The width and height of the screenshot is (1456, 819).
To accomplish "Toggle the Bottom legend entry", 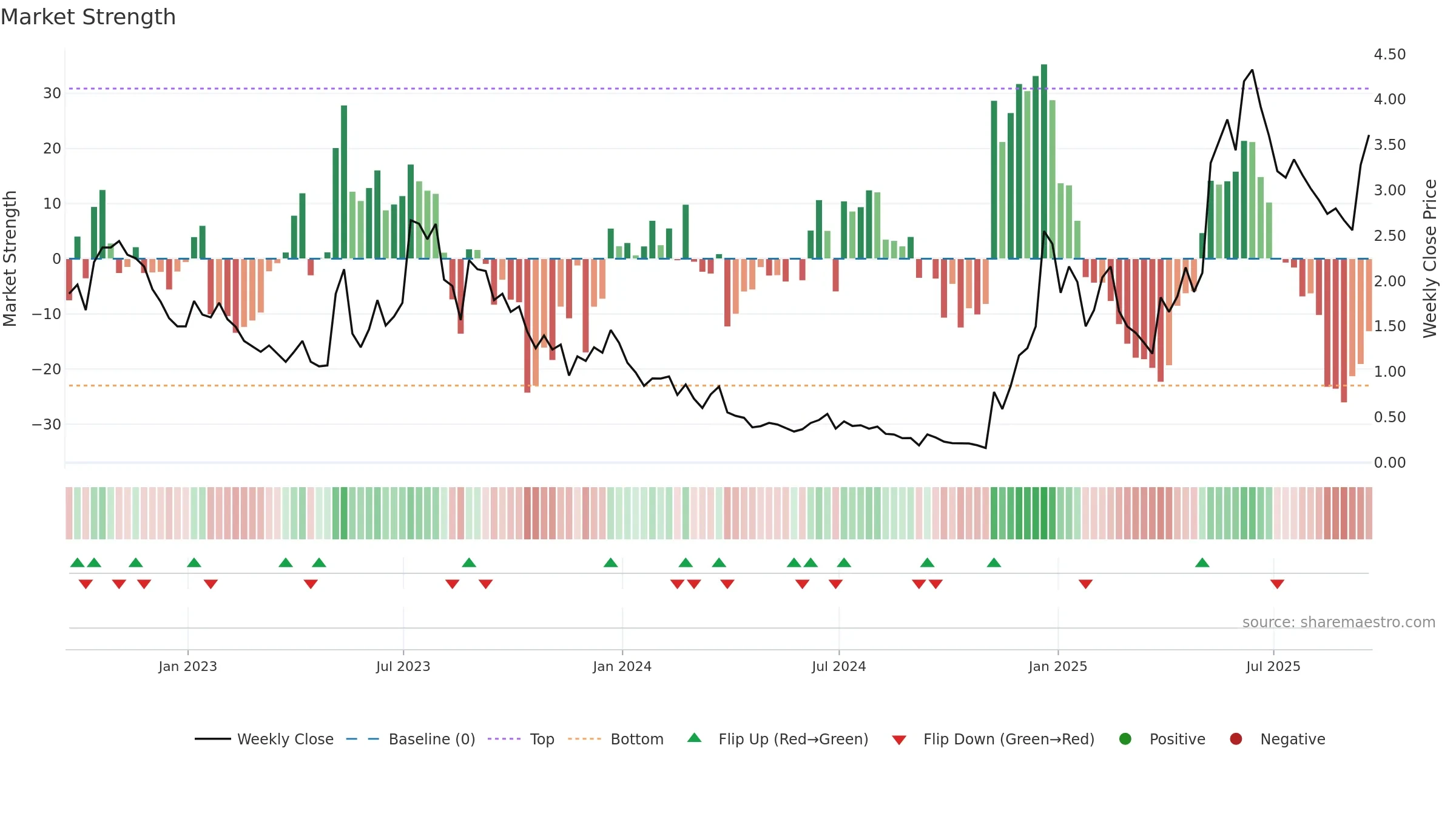I will click(616, 739).
